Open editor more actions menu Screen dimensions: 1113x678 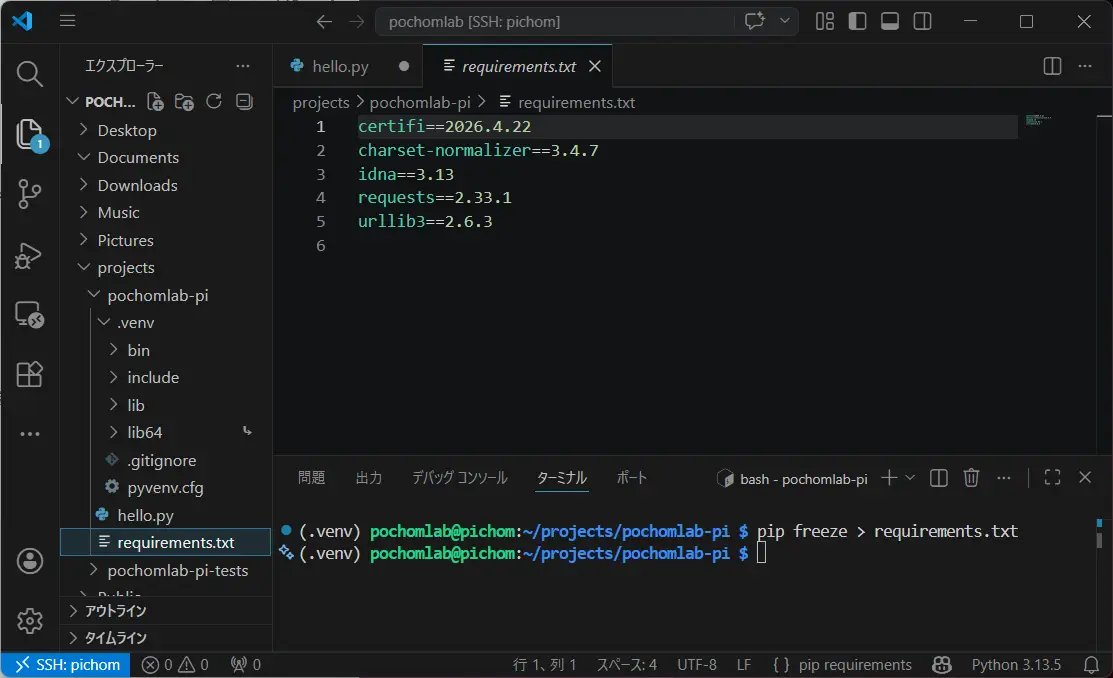pos(1085,66)
